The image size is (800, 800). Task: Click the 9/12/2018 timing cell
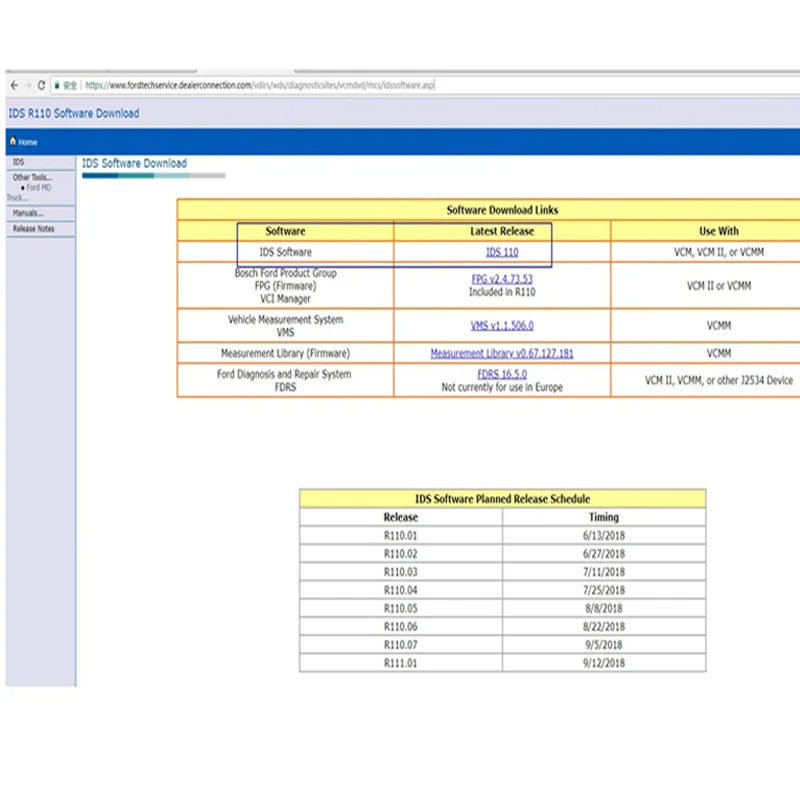604,663
